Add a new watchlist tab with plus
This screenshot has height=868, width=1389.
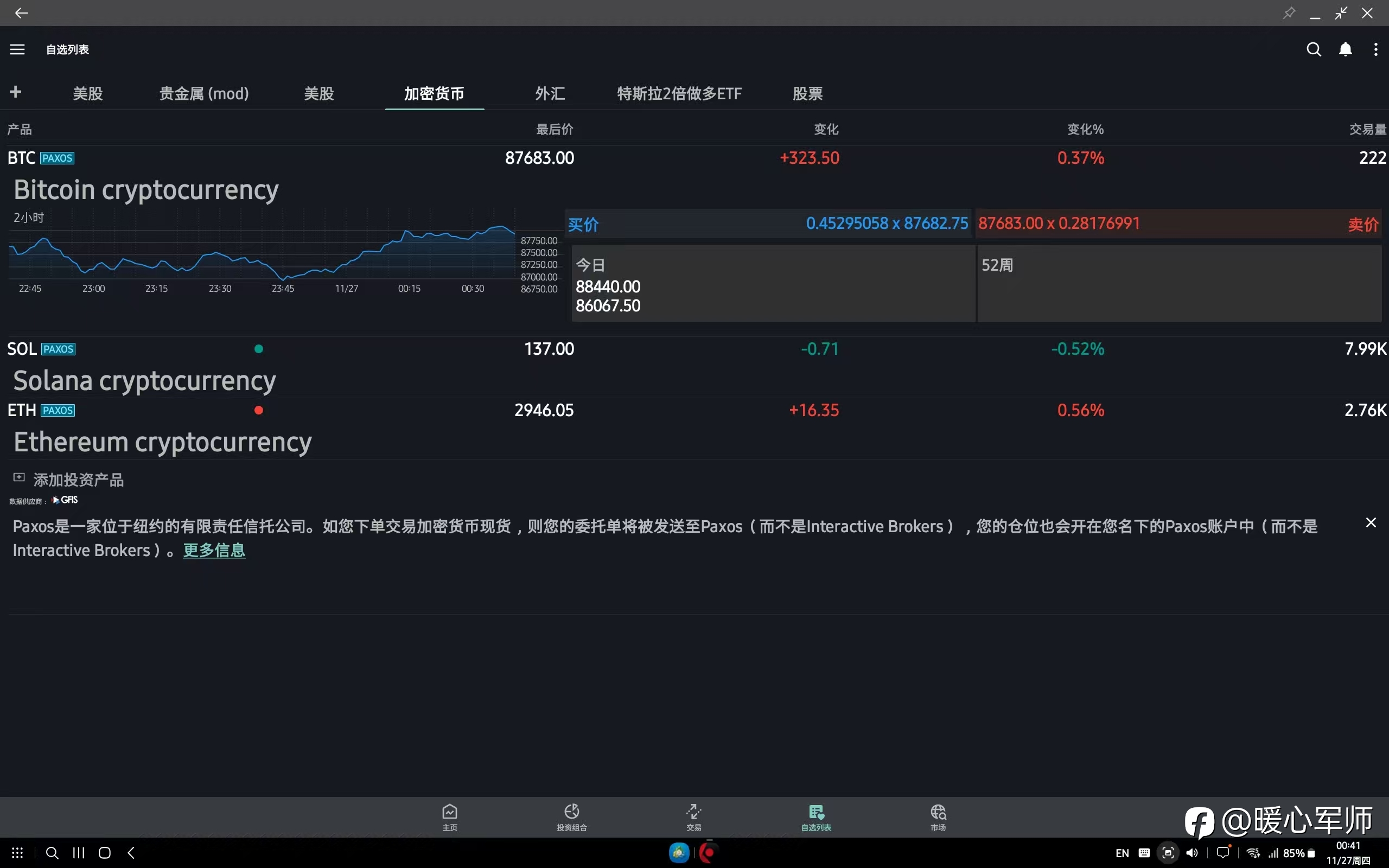click(x=16, y=92)
